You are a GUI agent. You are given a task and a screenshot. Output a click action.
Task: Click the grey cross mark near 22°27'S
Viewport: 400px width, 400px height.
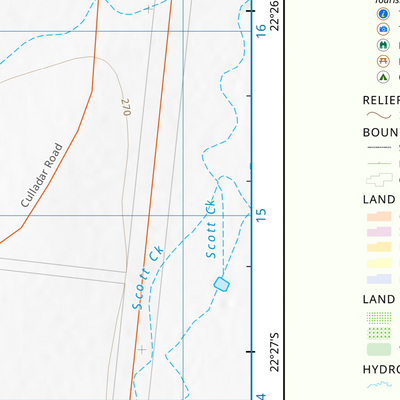click(x=142, y=350)
